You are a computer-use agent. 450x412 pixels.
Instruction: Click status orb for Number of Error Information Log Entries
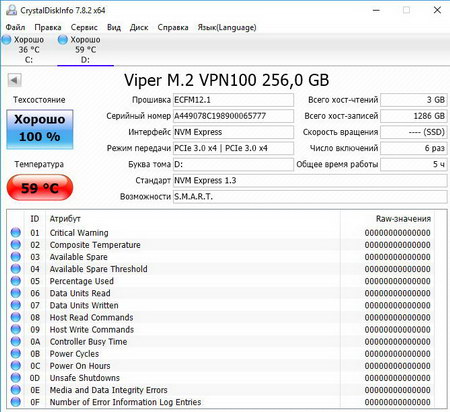[16, 402]
